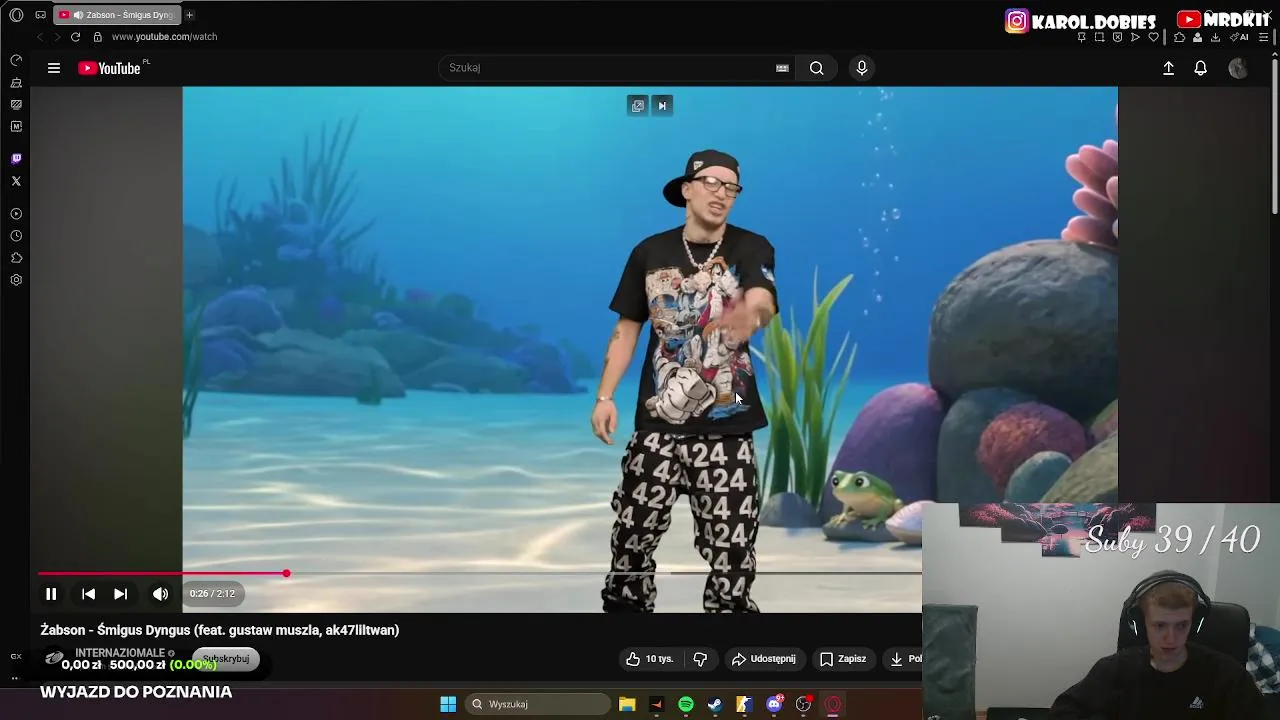Click the Wyszukaj taskbar search box
The width and height of the screenshot is (1280, 720).
539,704
